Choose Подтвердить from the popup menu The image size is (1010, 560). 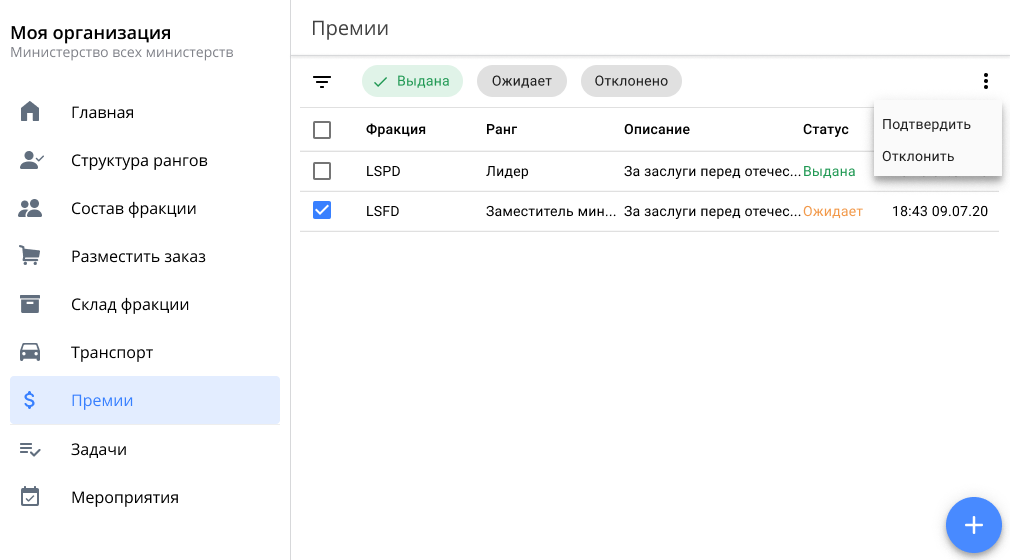[926, 124]
